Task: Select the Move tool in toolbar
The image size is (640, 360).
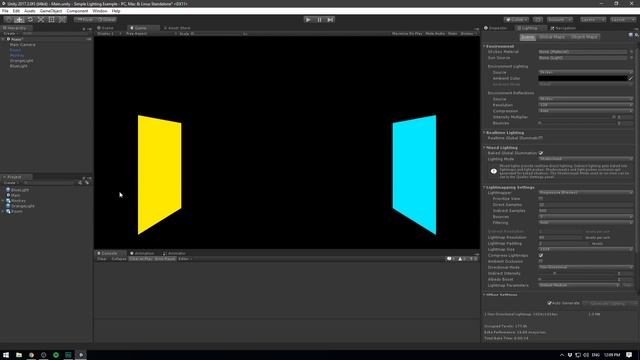Action: click(x=19, y=20)
